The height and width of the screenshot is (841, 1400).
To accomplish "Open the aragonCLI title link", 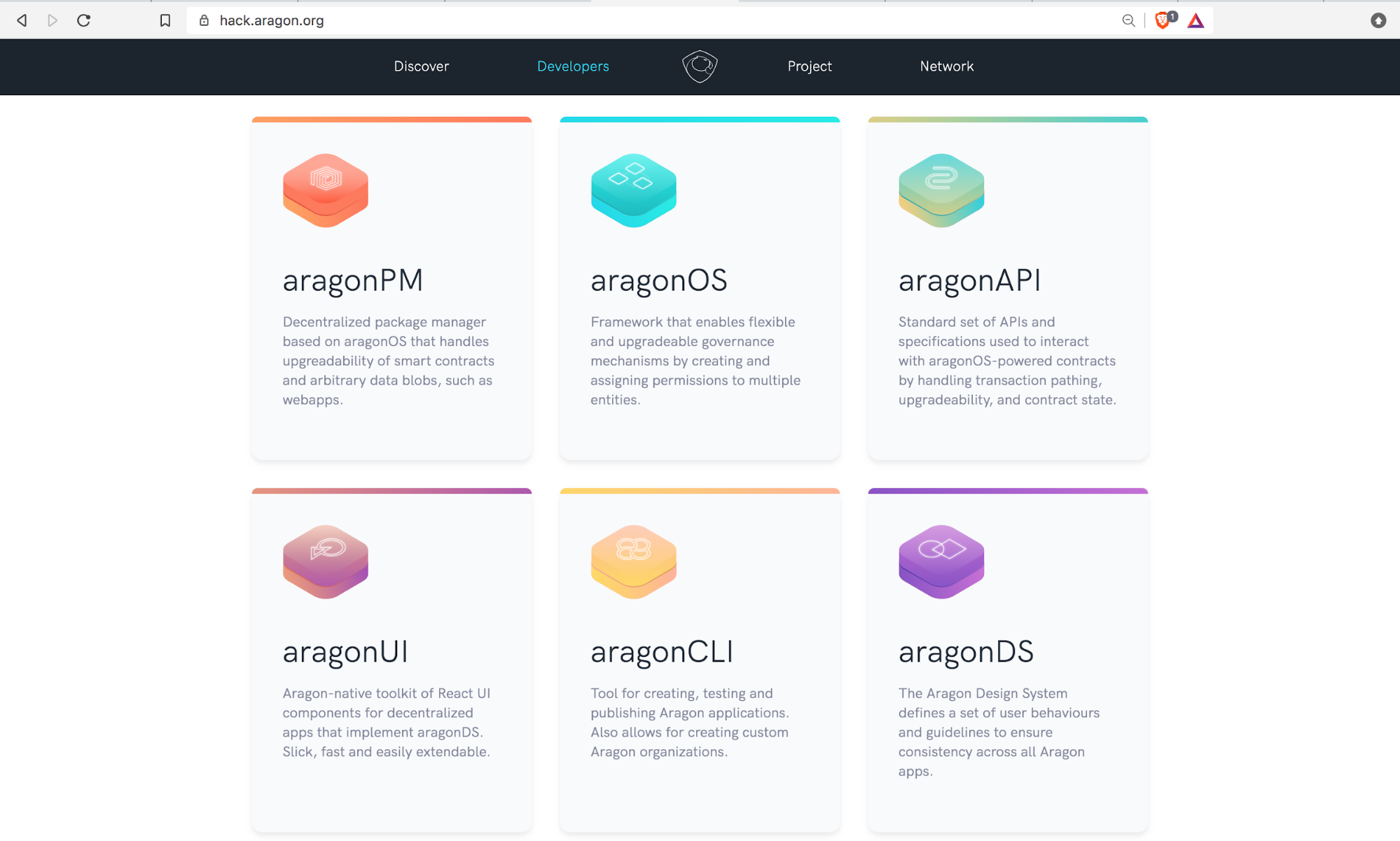I will point(662,653).
